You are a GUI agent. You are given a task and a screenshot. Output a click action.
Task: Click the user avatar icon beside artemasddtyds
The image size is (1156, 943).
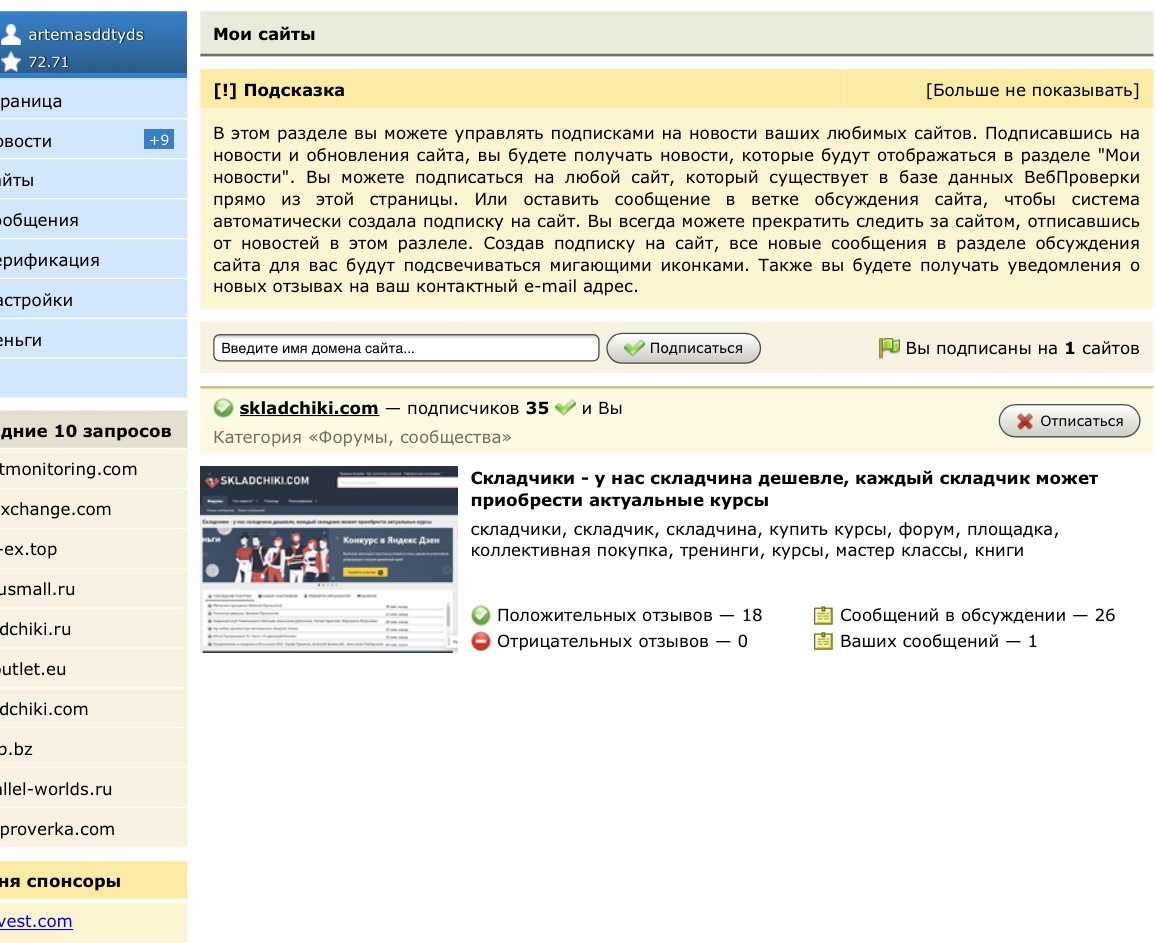(x=11, y=35)
